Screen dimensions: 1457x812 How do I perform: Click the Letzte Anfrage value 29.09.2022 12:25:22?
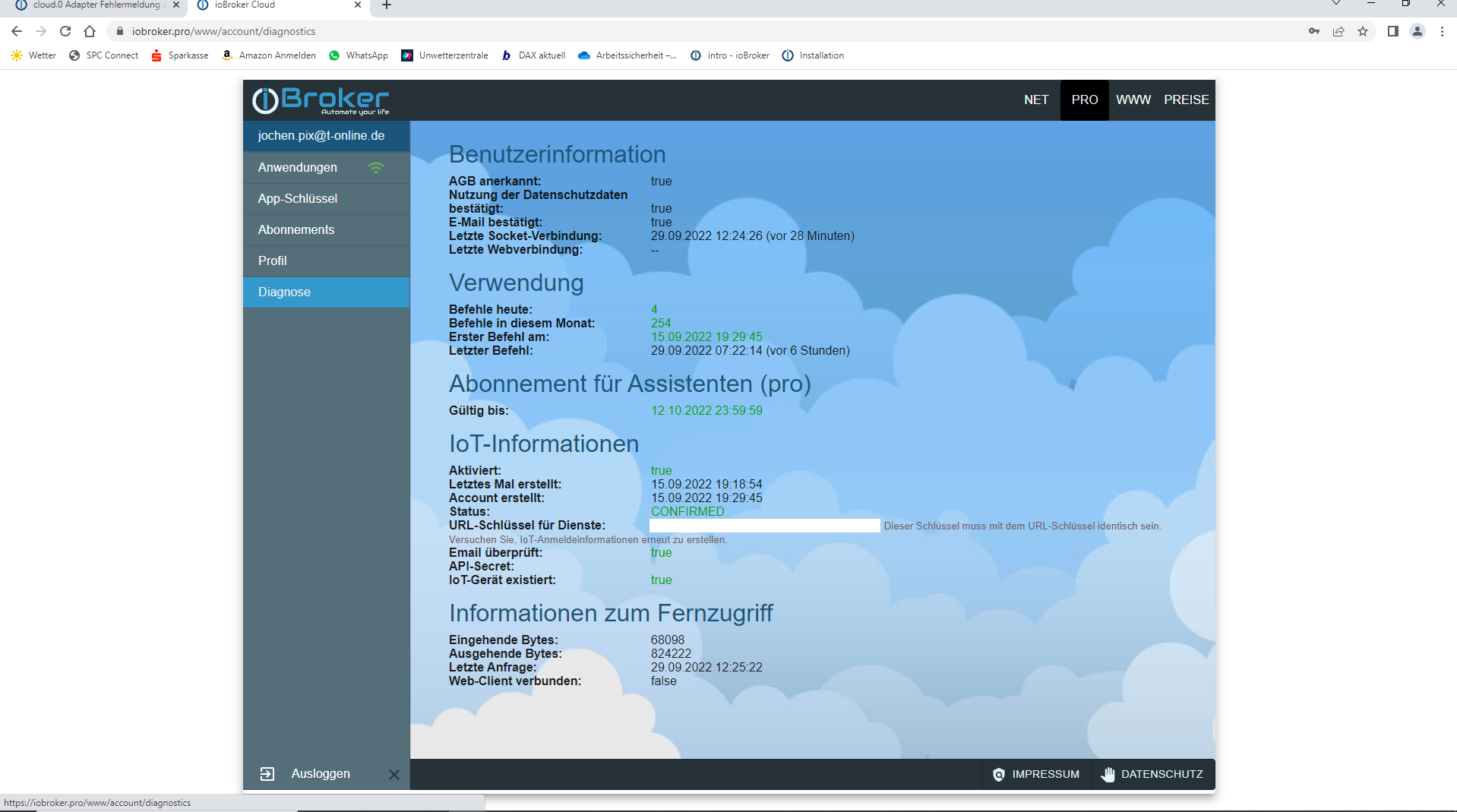pos(706,668)
